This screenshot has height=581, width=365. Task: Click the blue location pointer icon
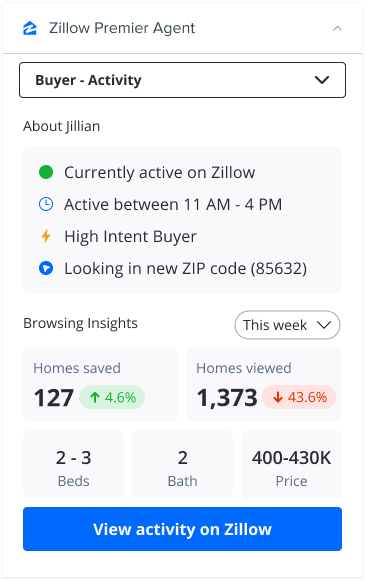click(46, 268)
